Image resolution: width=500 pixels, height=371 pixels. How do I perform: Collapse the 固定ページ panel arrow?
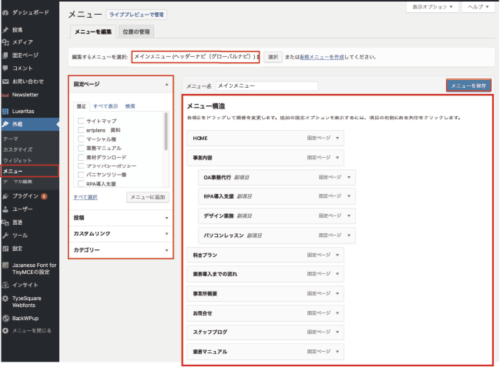click(167, 85)
